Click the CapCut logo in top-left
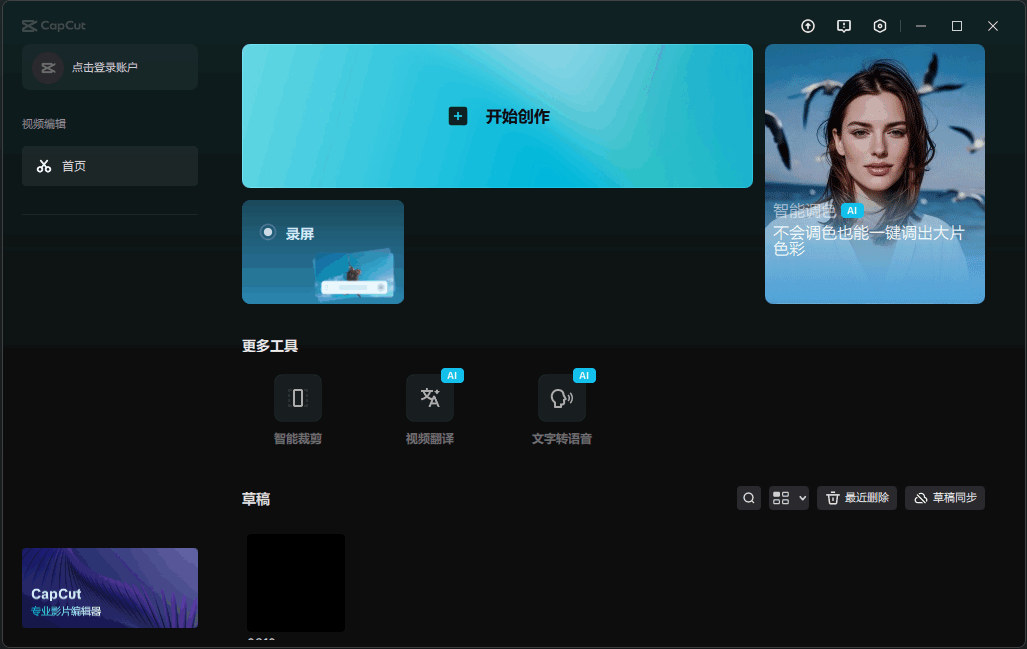1027x649 pixels. click(54, 26)
